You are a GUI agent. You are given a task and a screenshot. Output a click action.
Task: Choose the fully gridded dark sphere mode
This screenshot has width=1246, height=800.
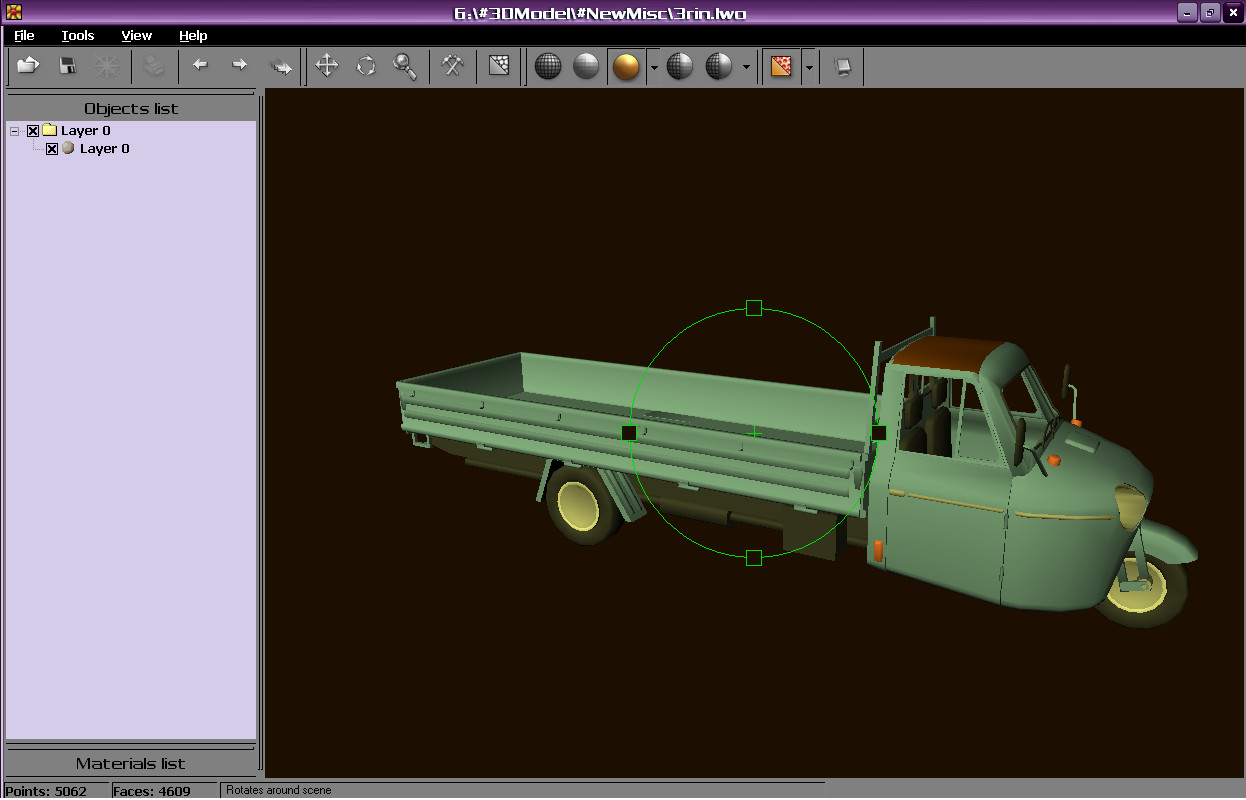pos(680,67)
